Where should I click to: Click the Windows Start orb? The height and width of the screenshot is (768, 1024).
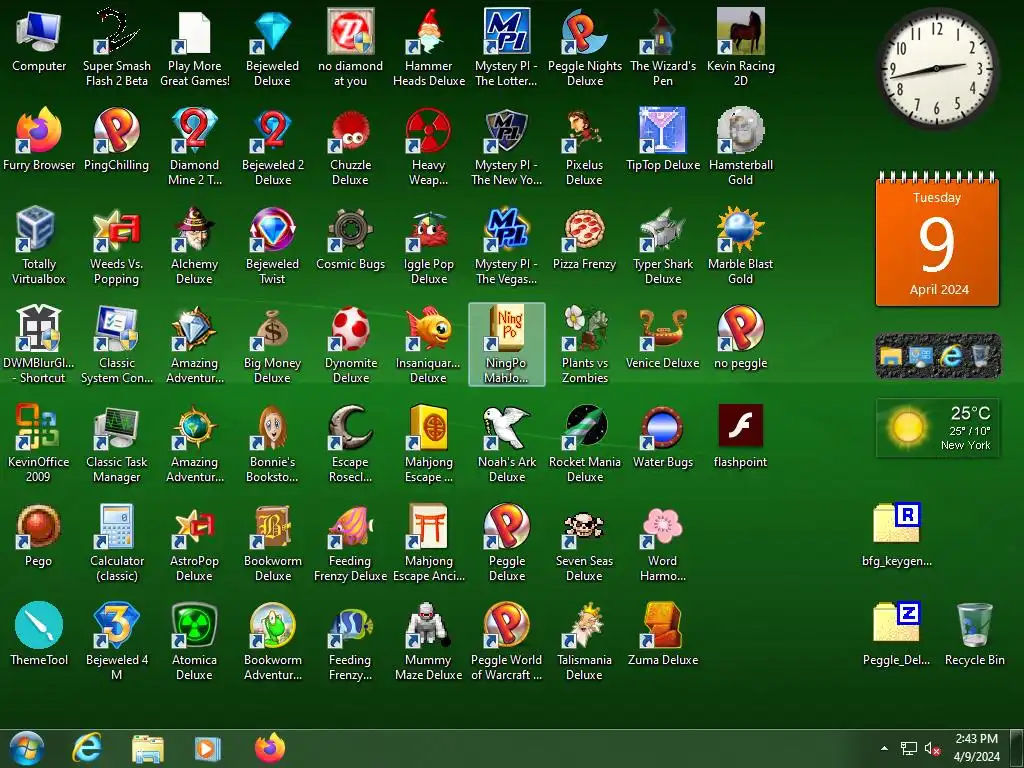pos(27,748)
